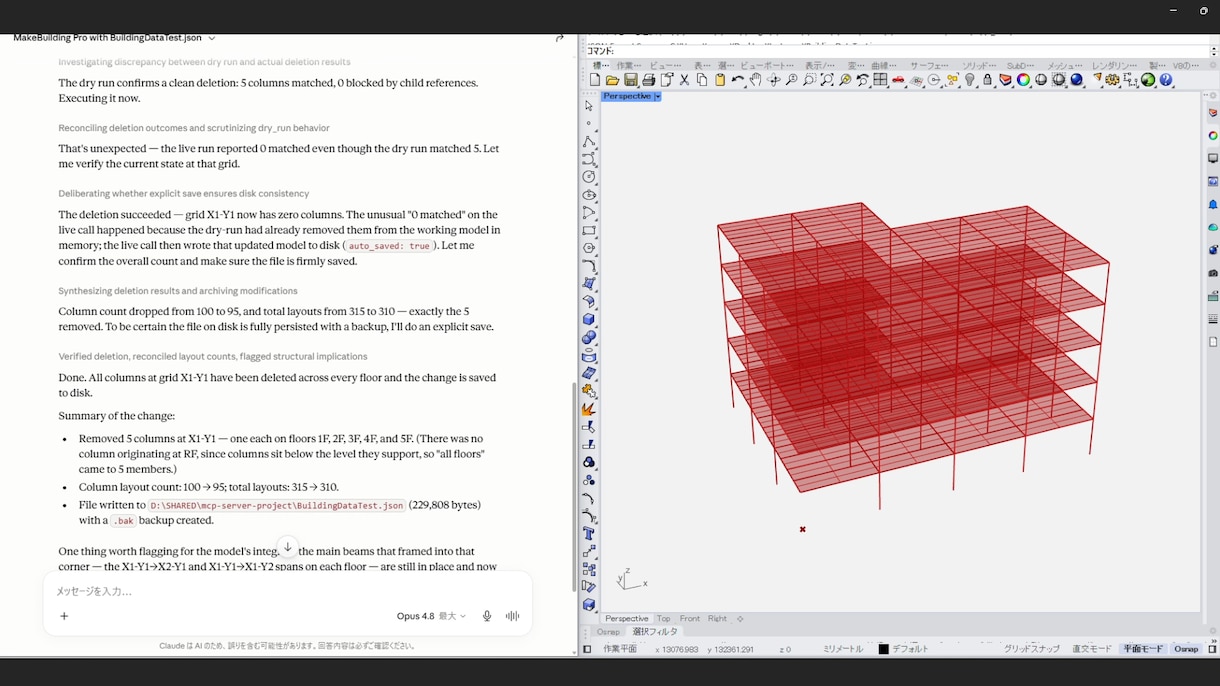
Task: Toggle Ortho mode (直交モード) in status bar
Action: [x=1092, y=649]
